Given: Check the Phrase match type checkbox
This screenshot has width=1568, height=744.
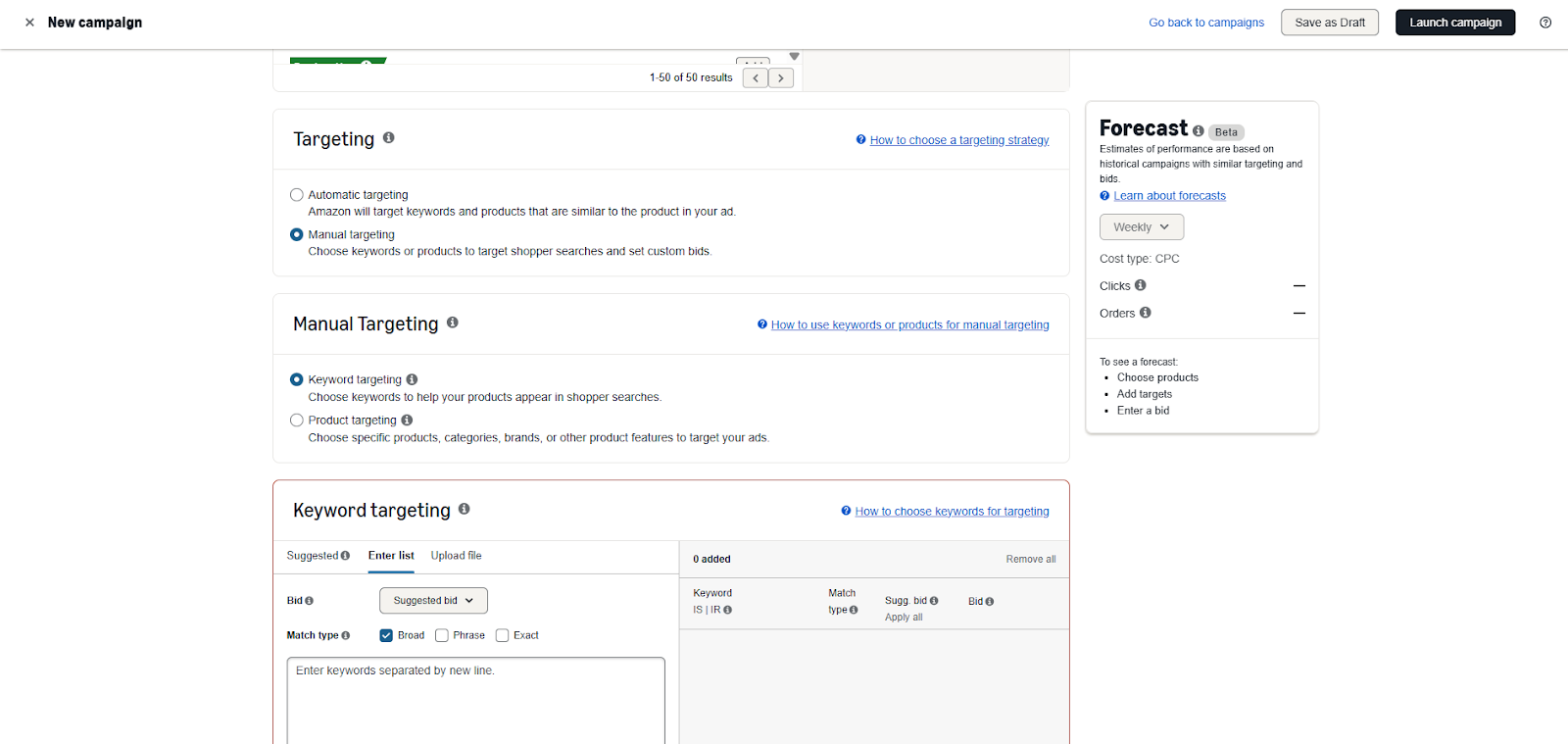Looking at the screenshot, I should 442,635.
